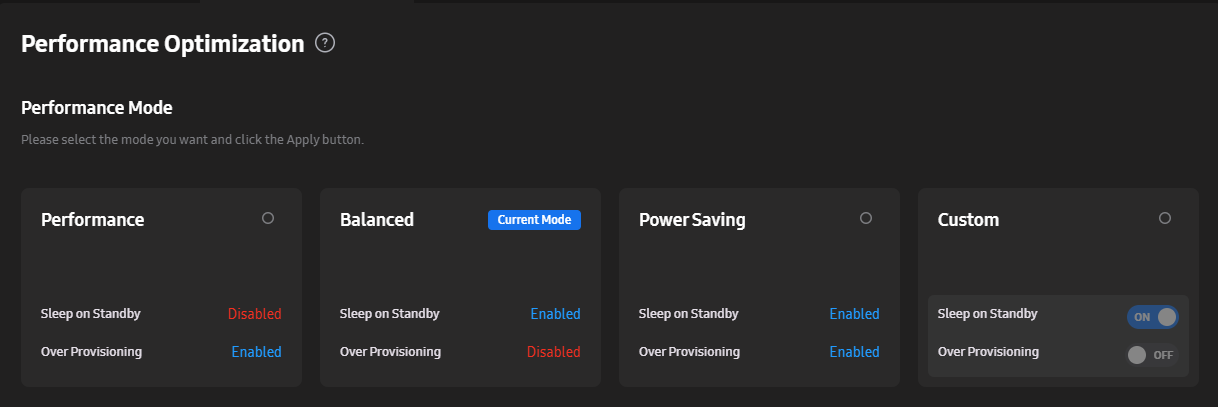Viewport: 1218px width, 407px height.
Task: Select the Performance mode radio button
Action: coord(268,218)
